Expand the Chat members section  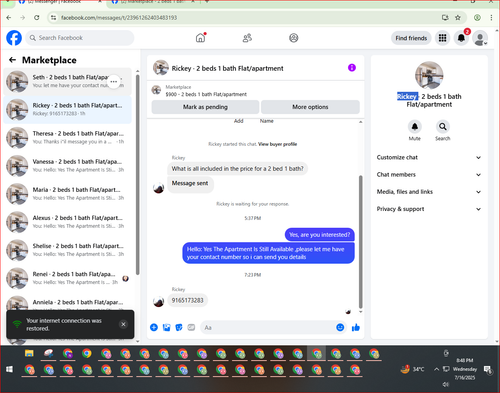click(x=429, y=175)
